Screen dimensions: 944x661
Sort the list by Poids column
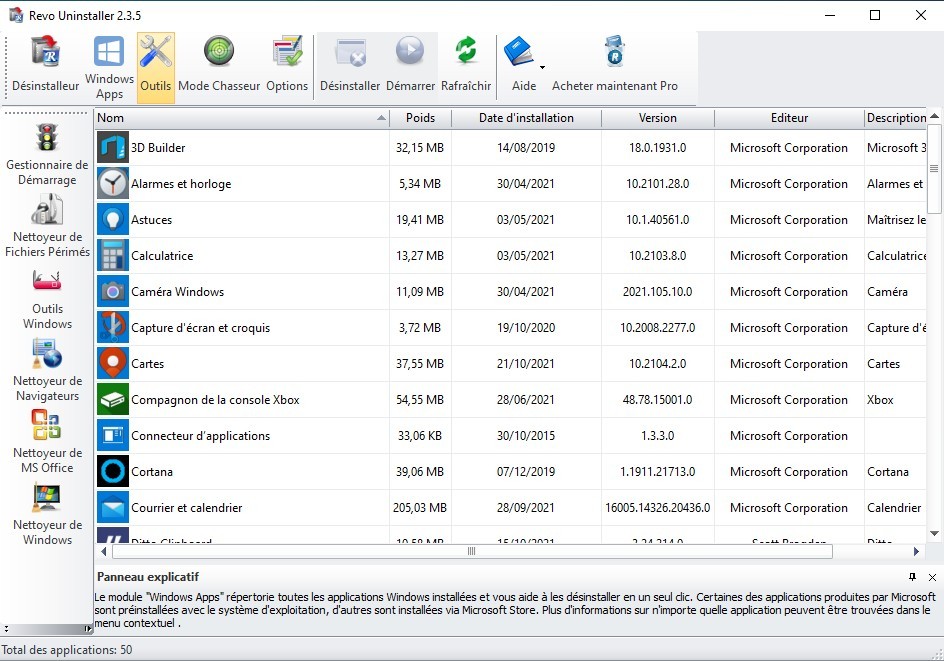tap(420, 118)
